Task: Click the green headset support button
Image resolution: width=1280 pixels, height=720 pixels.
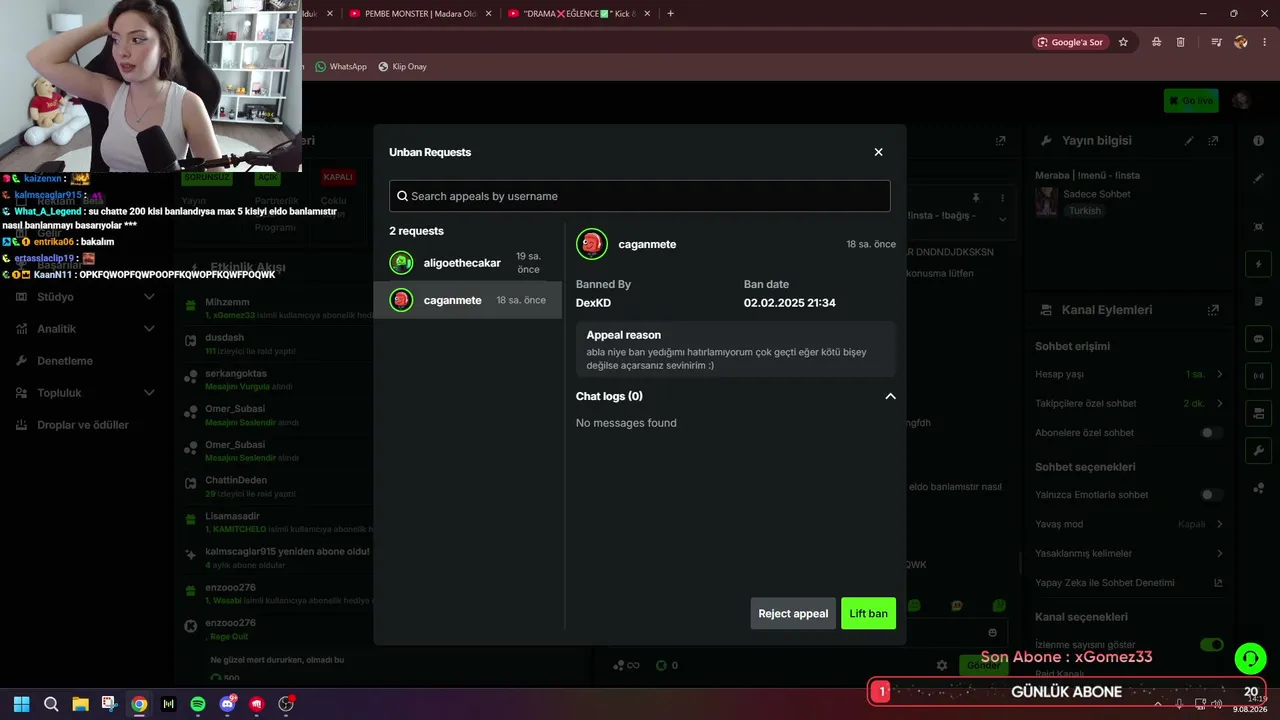Action: pos(1250,658)
